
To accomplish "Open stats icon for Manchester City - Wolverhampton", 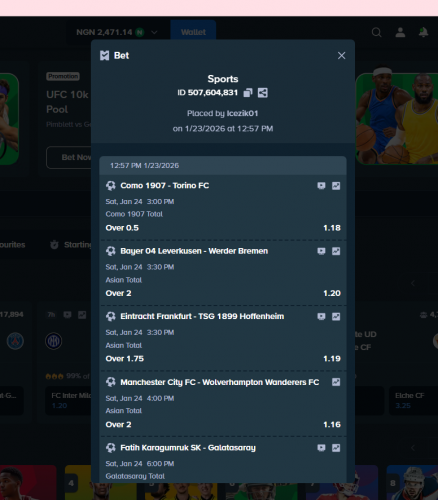I will click(336, 382).
